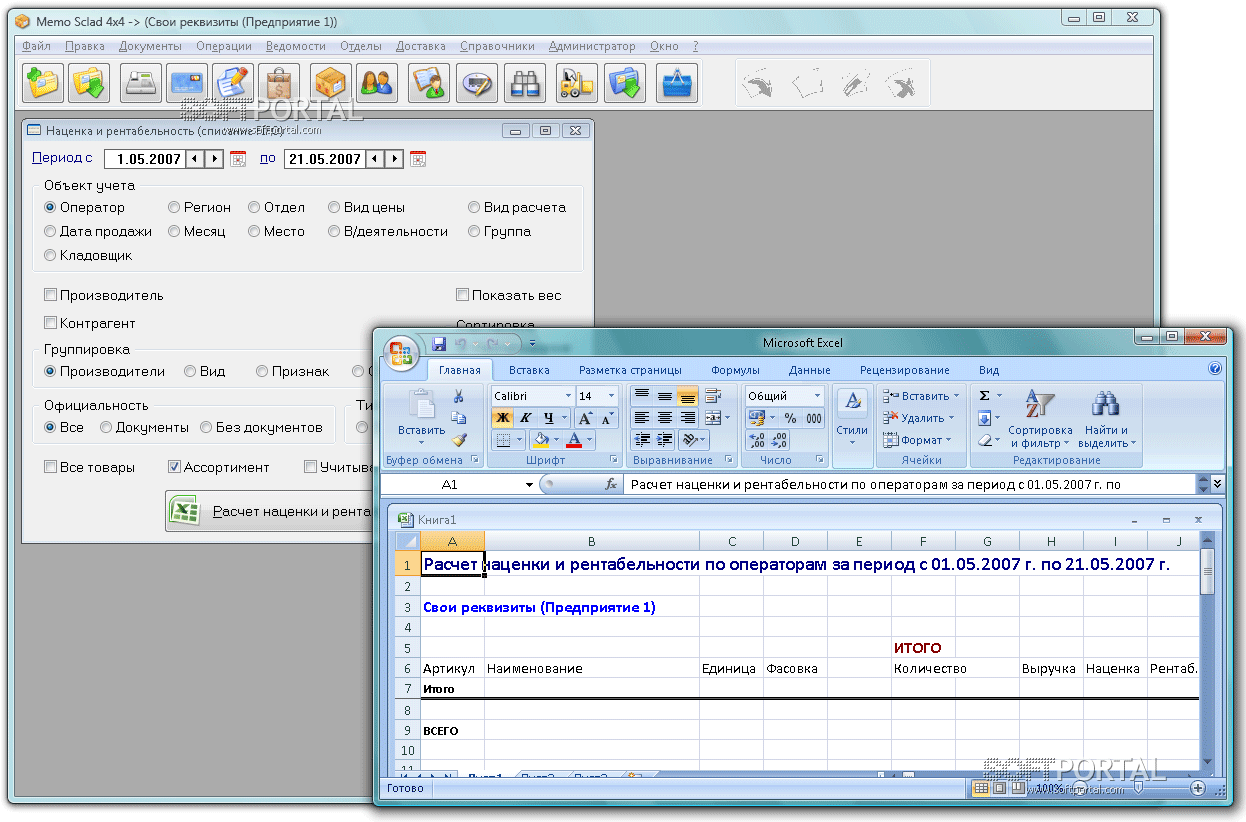Open the Документы menu in Memo Sclad
1246x822 pixels.
click(x=150, y=46)
